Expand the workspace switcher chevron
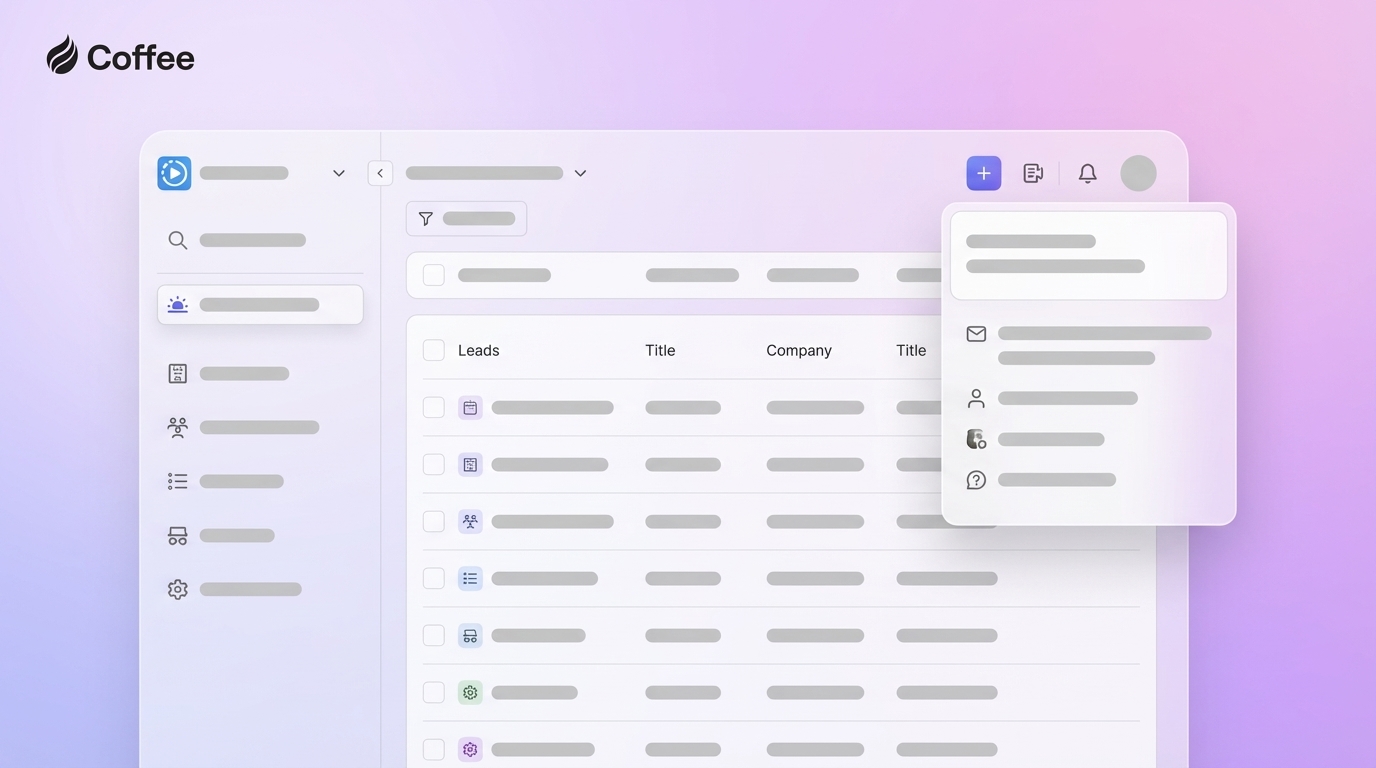 click(x=339, y=173)
